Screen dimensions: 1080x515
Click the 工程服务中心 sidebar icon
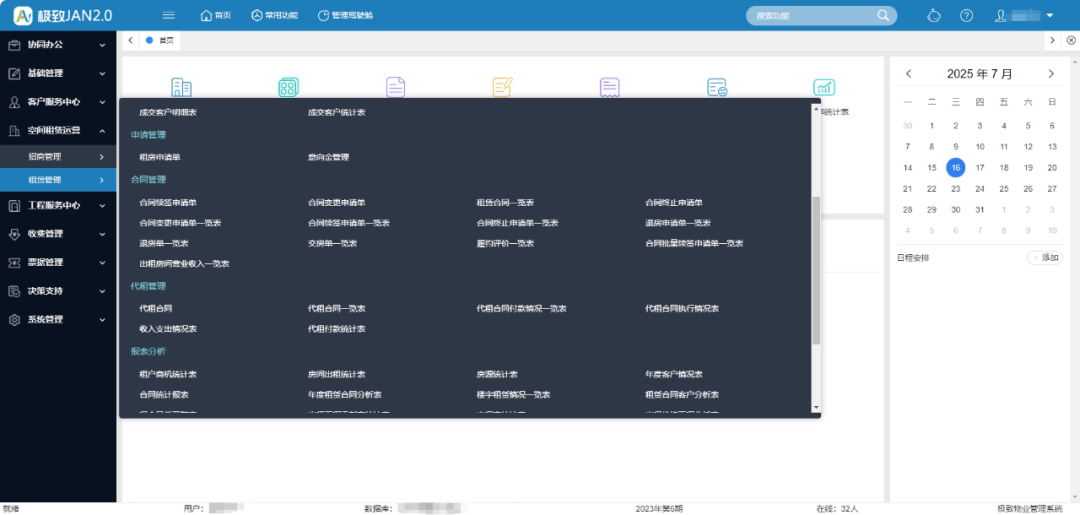(x=14, y=205)
